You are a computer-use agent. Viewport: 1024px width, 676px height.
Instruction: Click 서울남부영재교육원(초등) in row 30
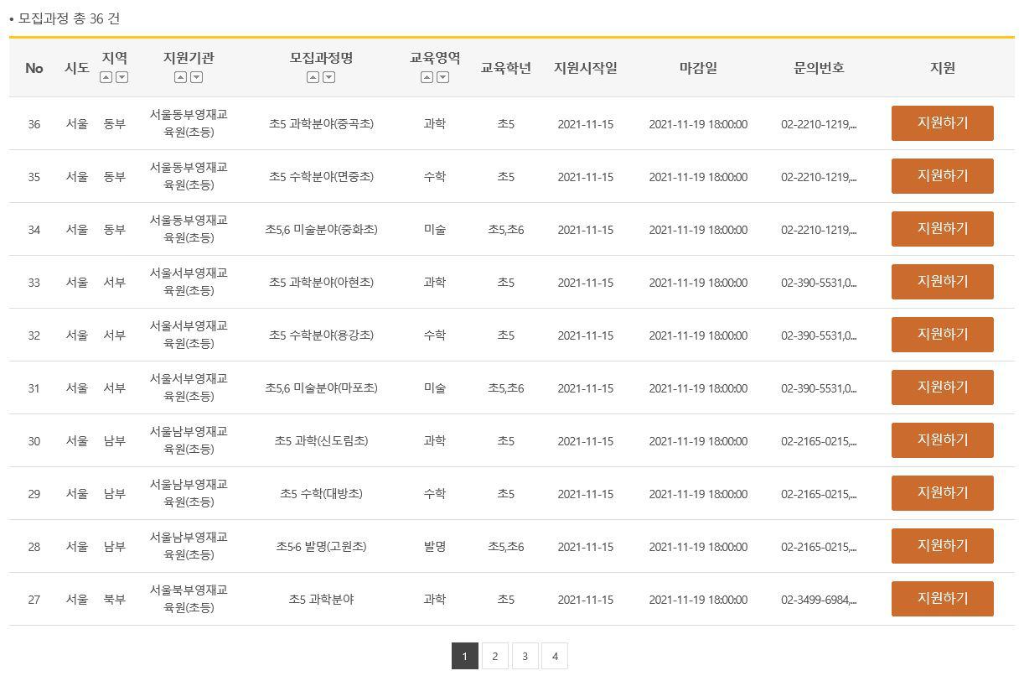click(189, 441)
